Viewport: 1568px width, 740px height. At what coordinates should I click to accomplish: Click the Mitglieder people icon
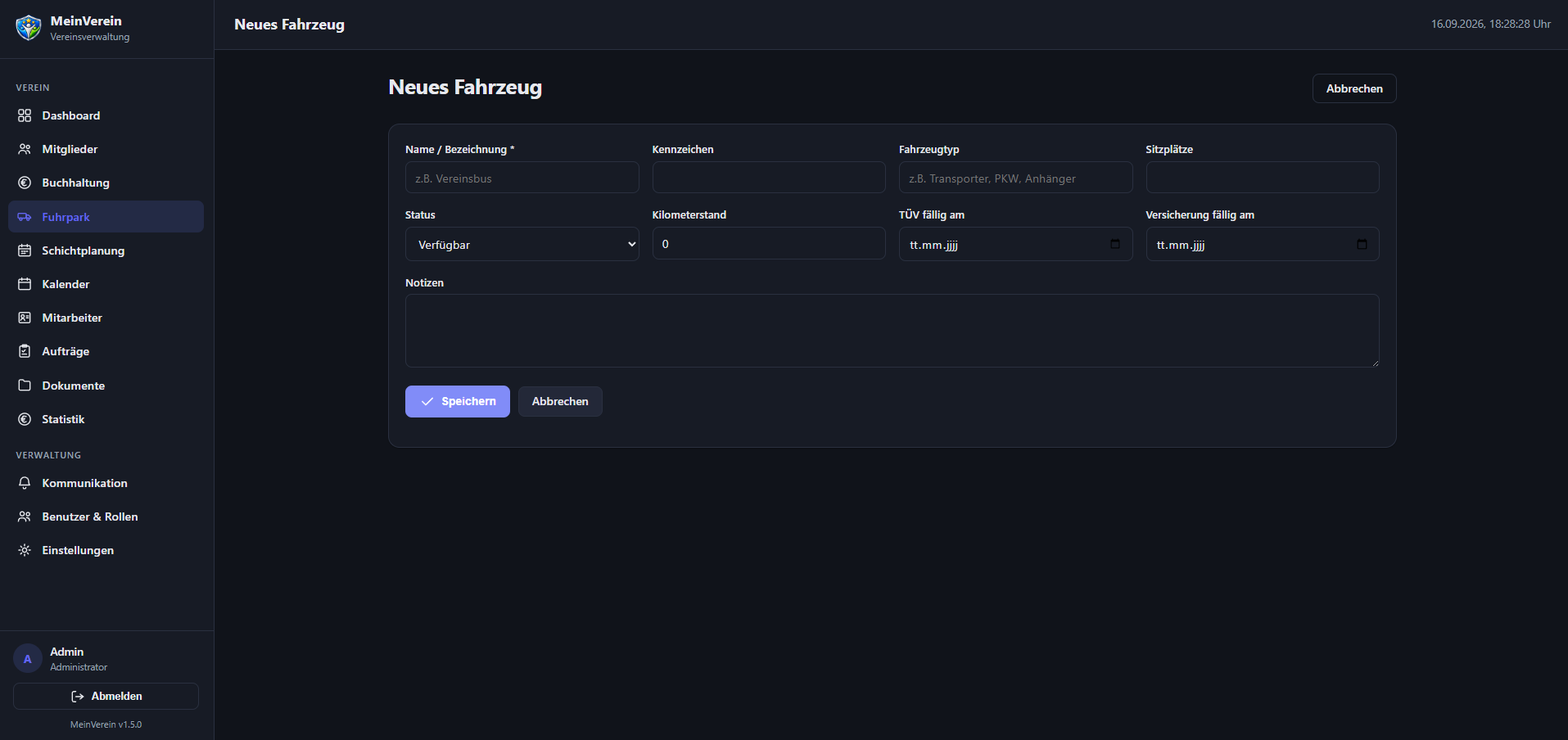25,149
